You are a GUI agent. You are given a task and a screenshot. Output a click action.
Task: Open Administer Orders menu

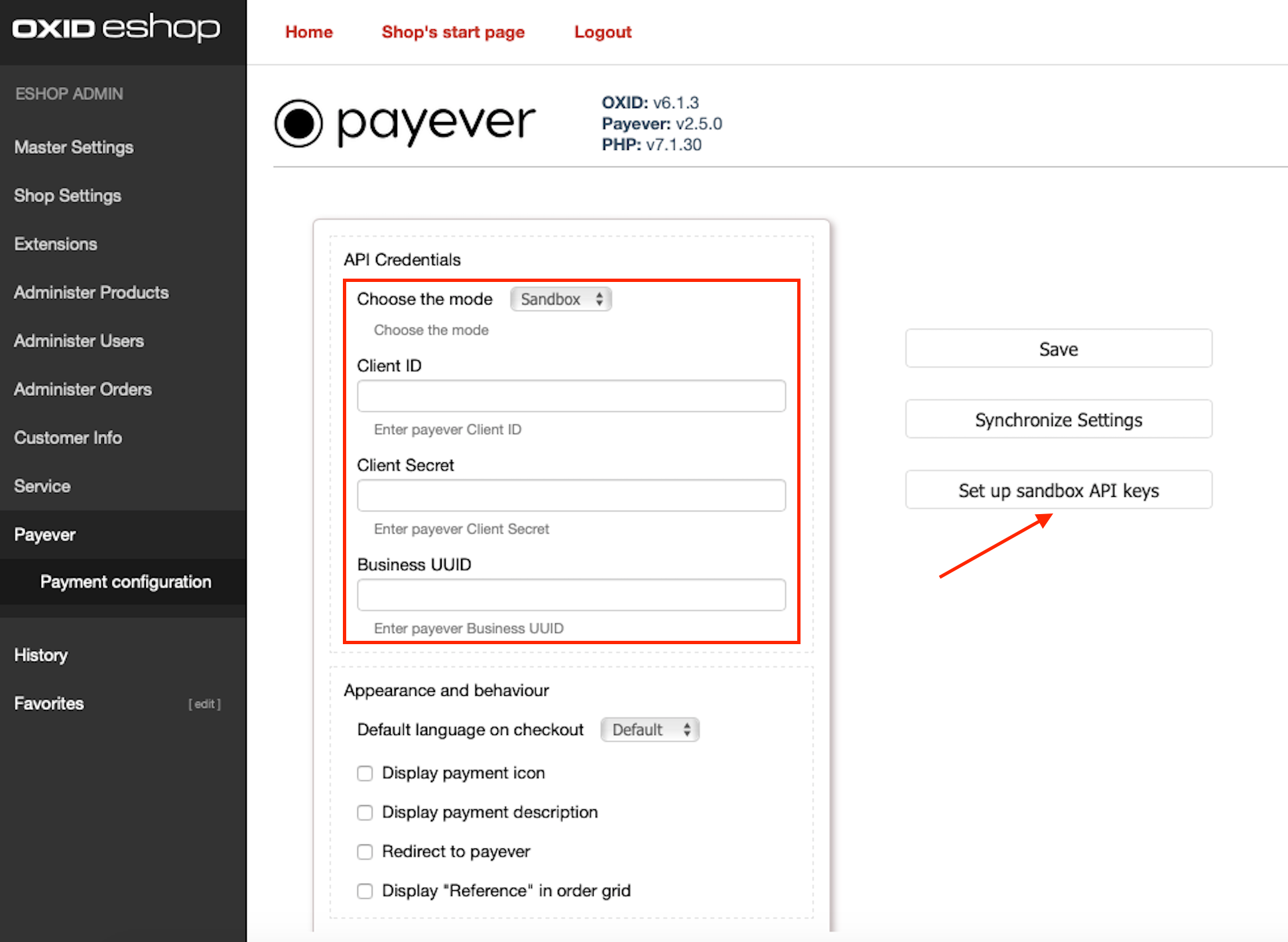click(x=83, y=389)
